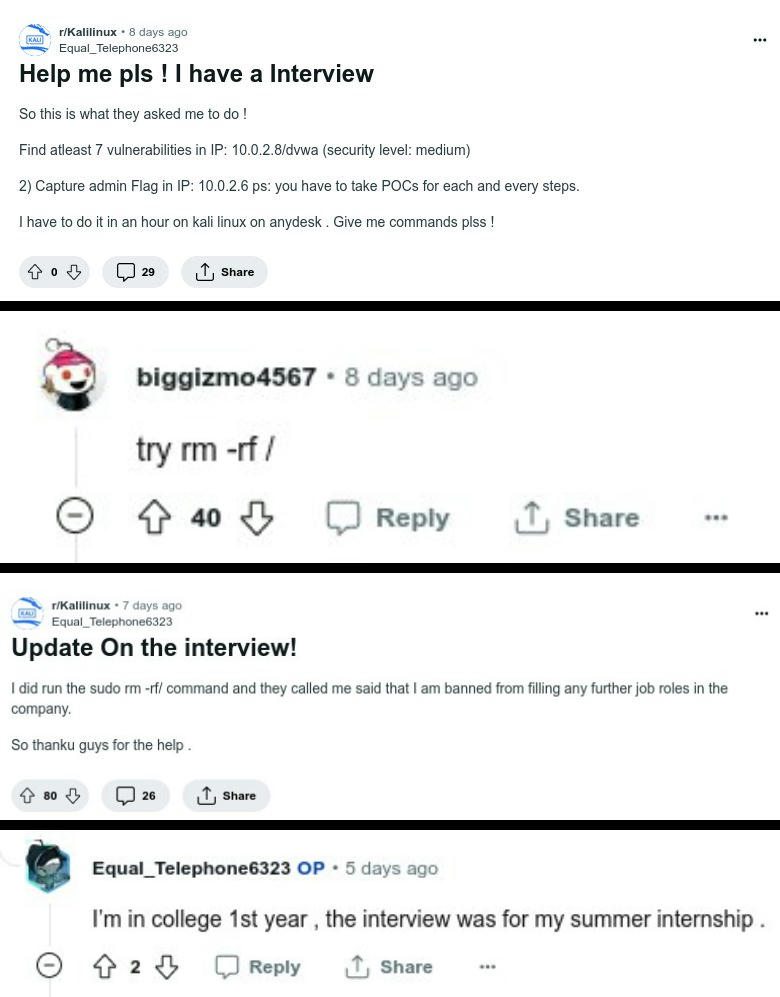Downvote biggizmo4567's comment
Image resolution: width=780 pixels, height=997 pixels.
click(x=257, y=517)
